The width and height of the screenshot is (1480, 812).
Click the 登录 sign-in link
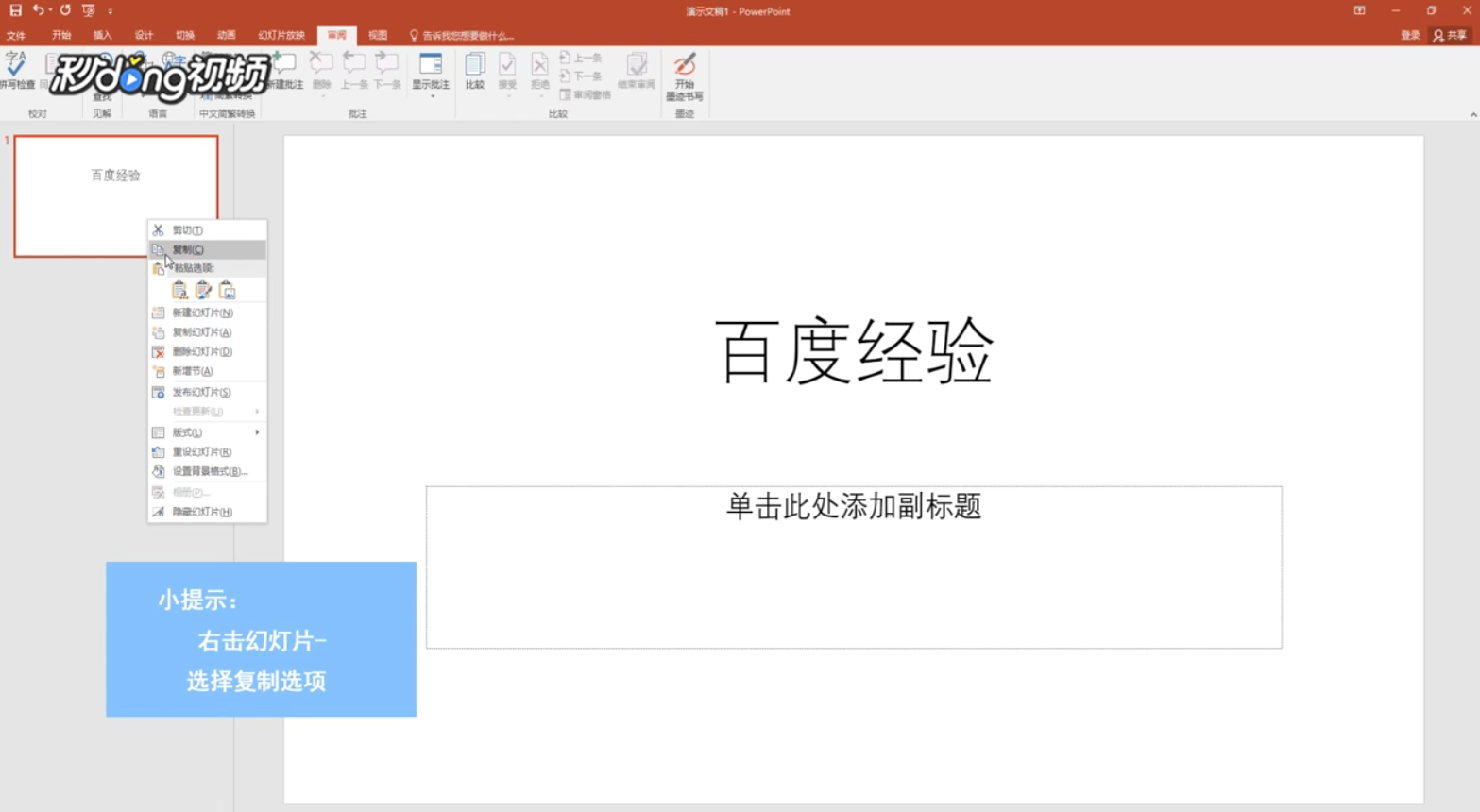(x=1410, y=35)
